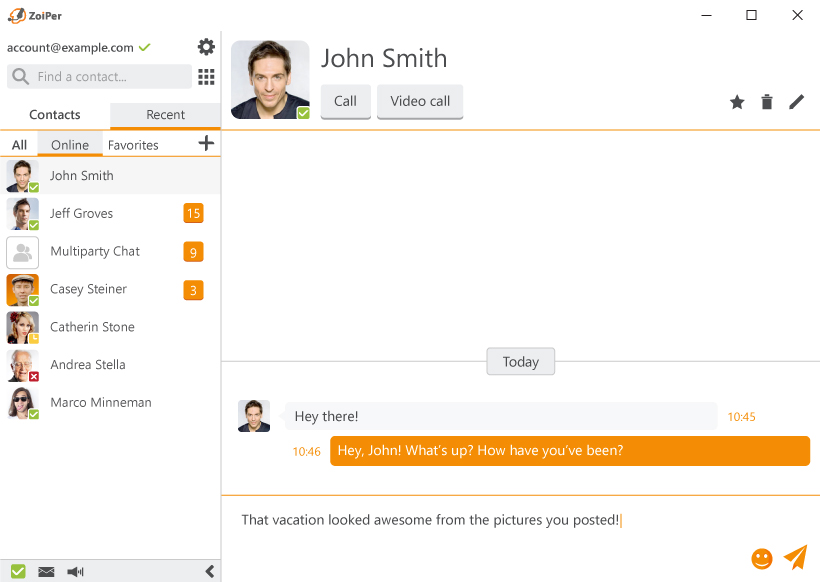Switch to the Recent tab
The width and height of the screenshot is (820, 582).
click(x=165, y=115)
